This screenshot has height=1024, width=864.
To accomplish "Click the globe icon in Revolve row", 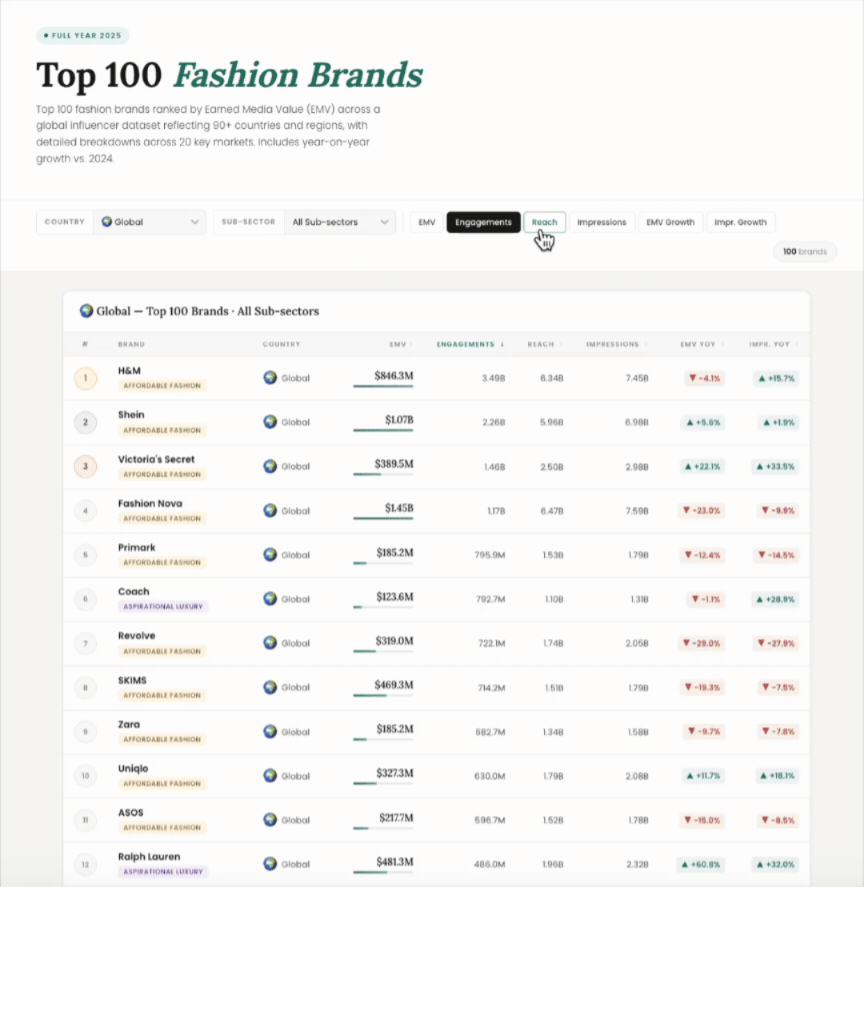I will tap(270, 643).
